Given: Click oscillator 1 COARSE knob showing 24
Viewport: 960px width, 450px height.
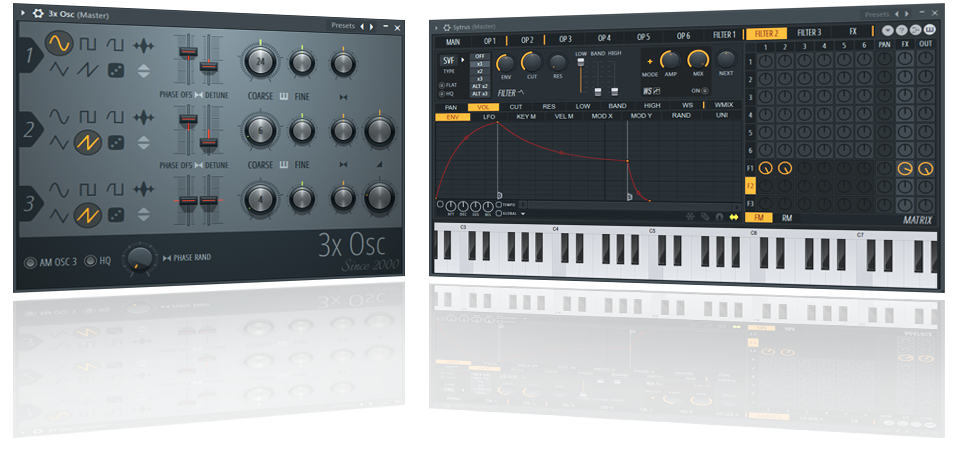Looking at the screenshot, I should (x=260, y=61).
